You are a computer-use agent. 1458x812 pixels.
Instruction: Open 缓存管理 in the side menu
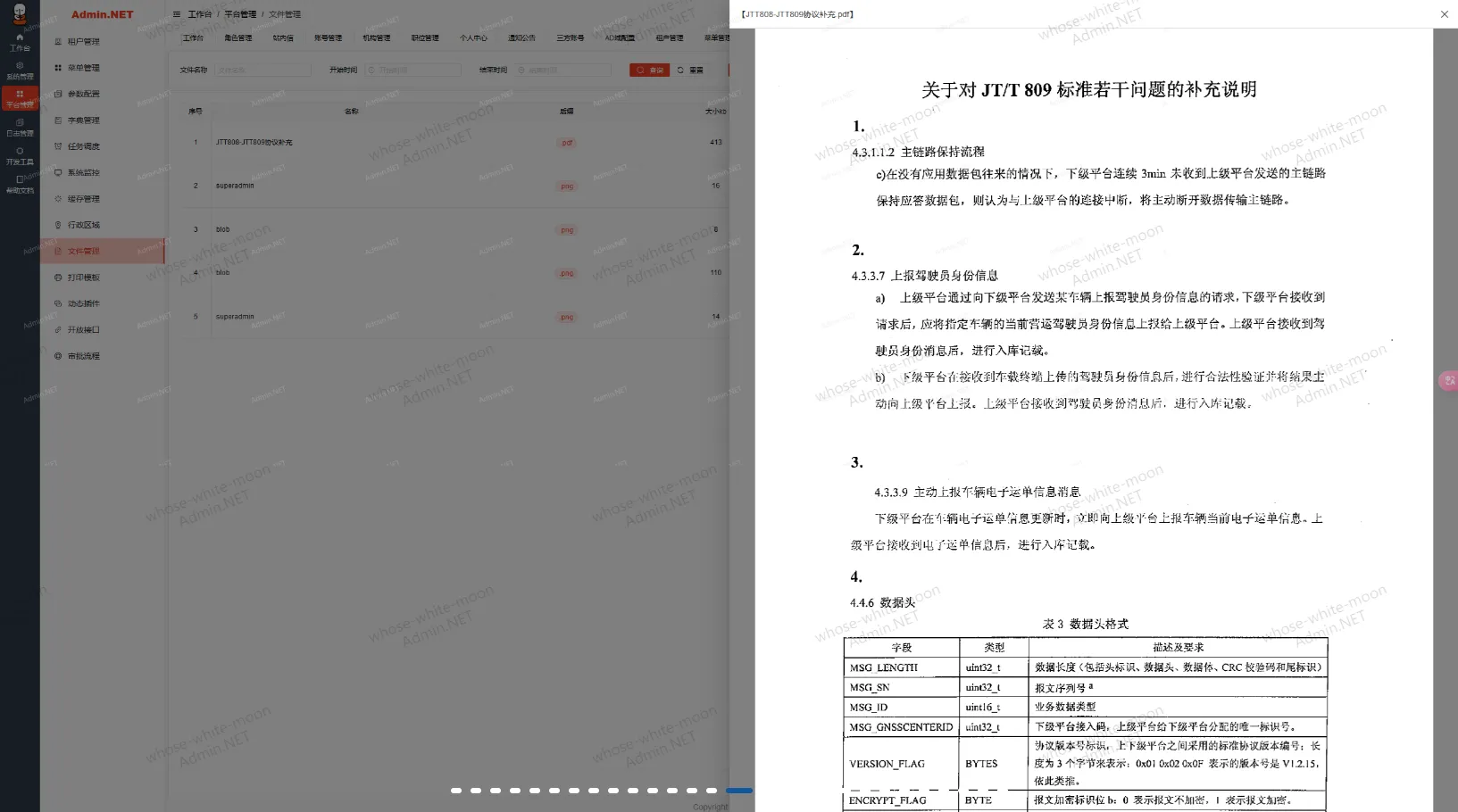click(x=104, y=198)
